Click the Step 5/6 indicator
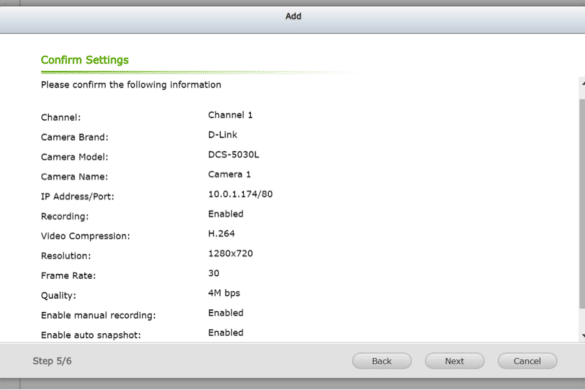 [x=52, y=361]
